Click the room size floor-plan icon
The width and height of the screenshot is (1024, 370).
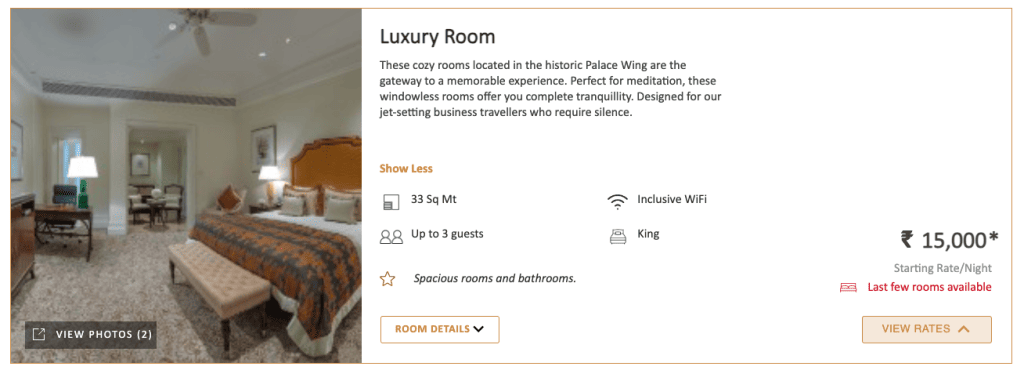coord(391,202)
